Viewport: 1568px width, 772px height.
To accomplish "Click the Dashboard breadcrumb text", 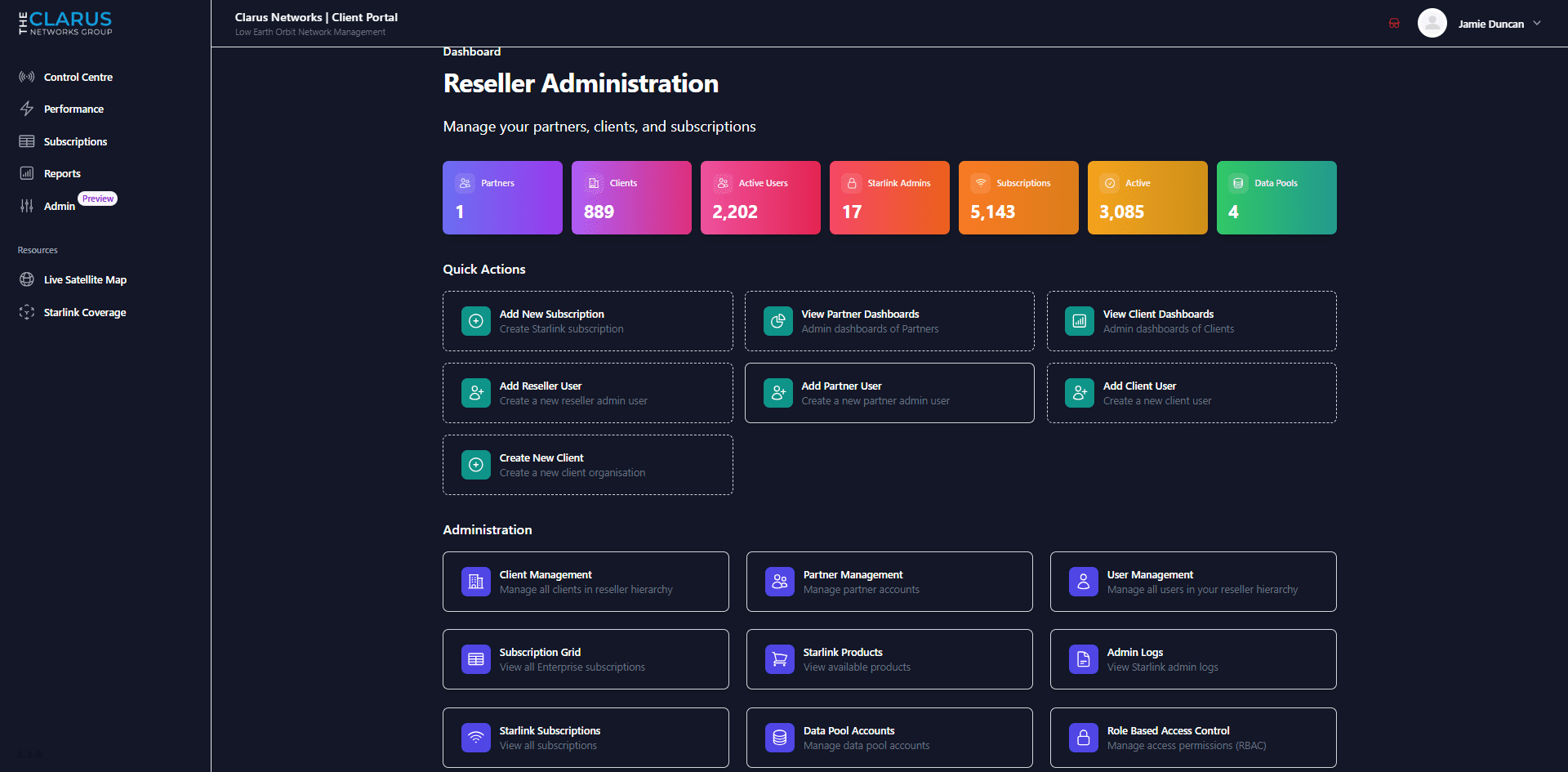I will (x=472, y=51).
